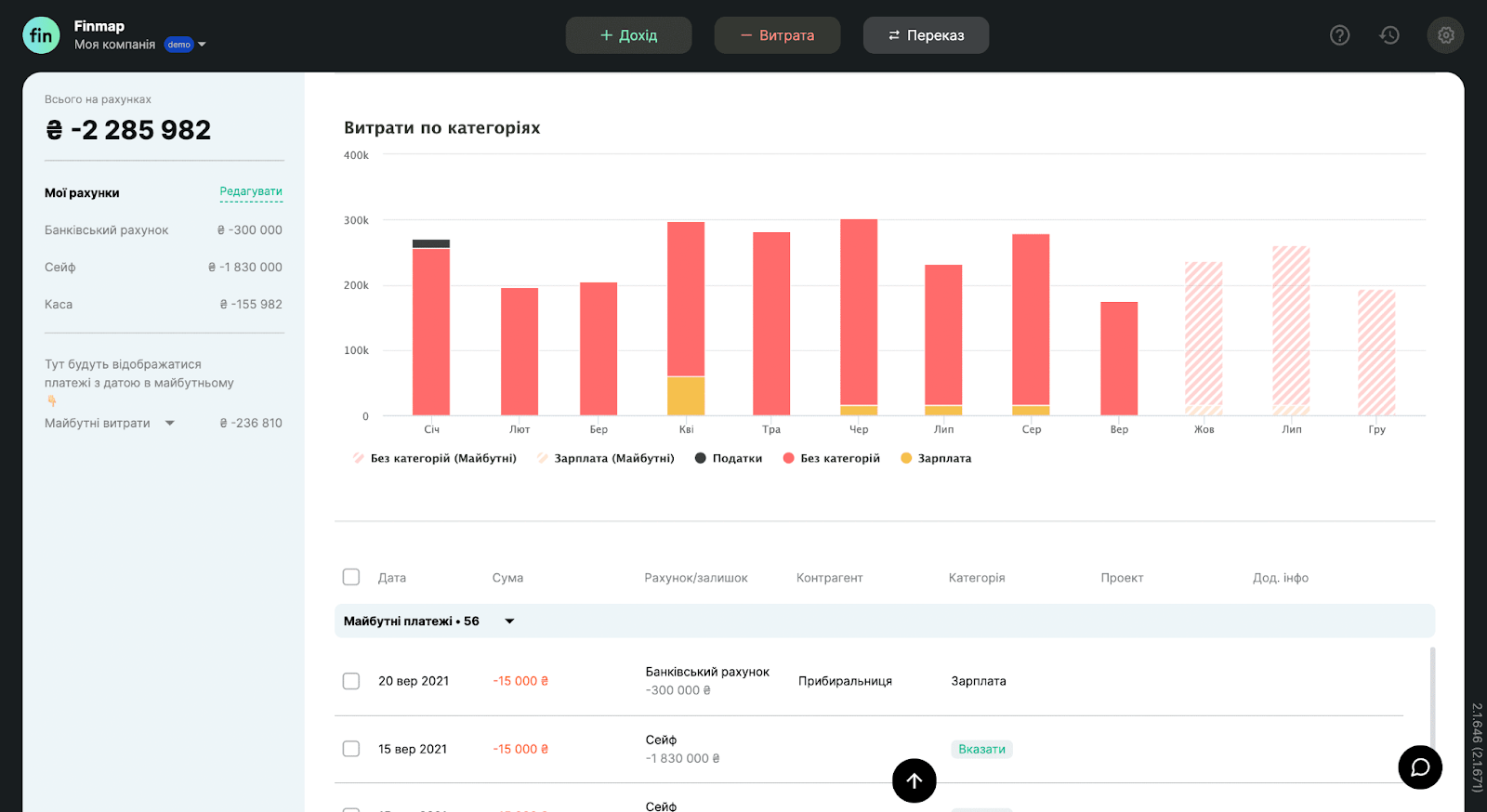Open the chat support bubble
This screenshot has width=1487, height=812.
click(x=1419, y=767)
